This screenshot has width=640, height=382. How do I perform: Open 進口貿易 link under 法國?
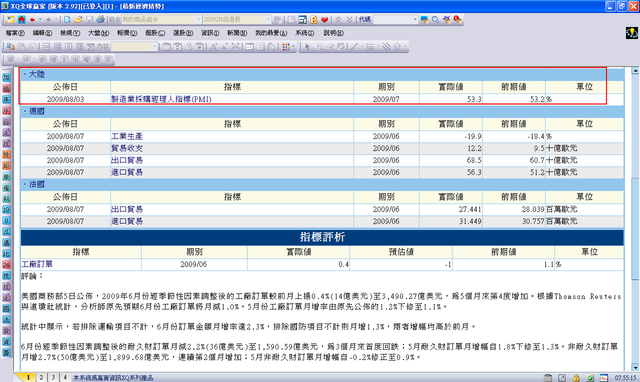(127, 221)
